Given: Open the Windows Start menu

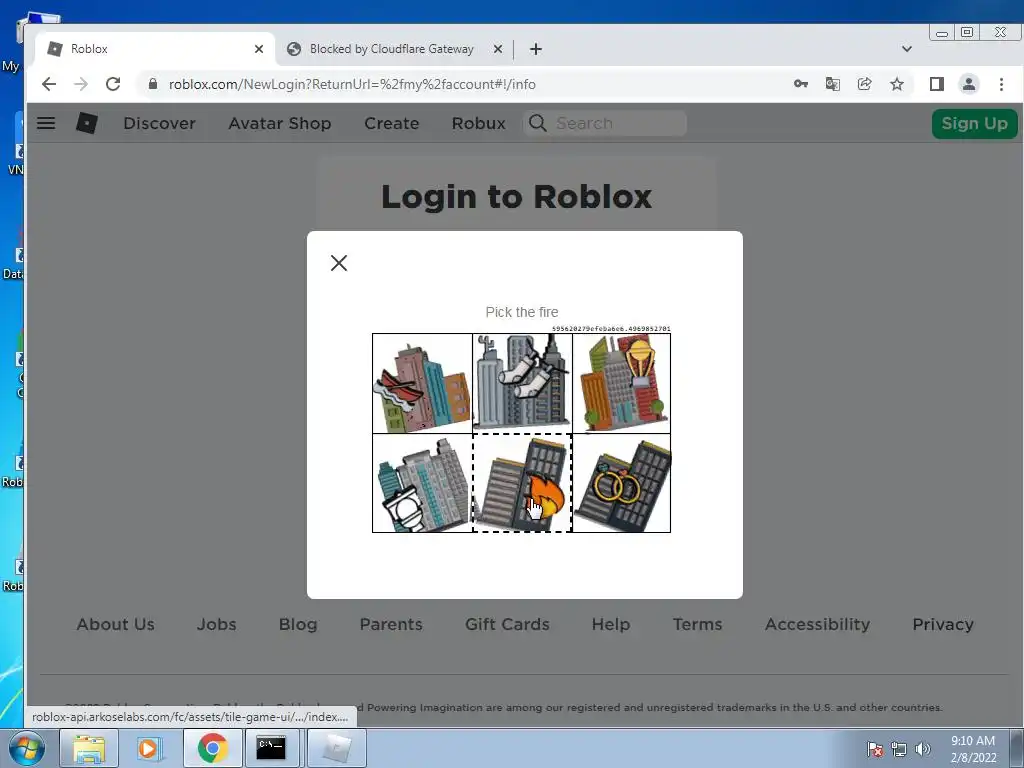Looking at the screenshot, I should coord(27,748).
